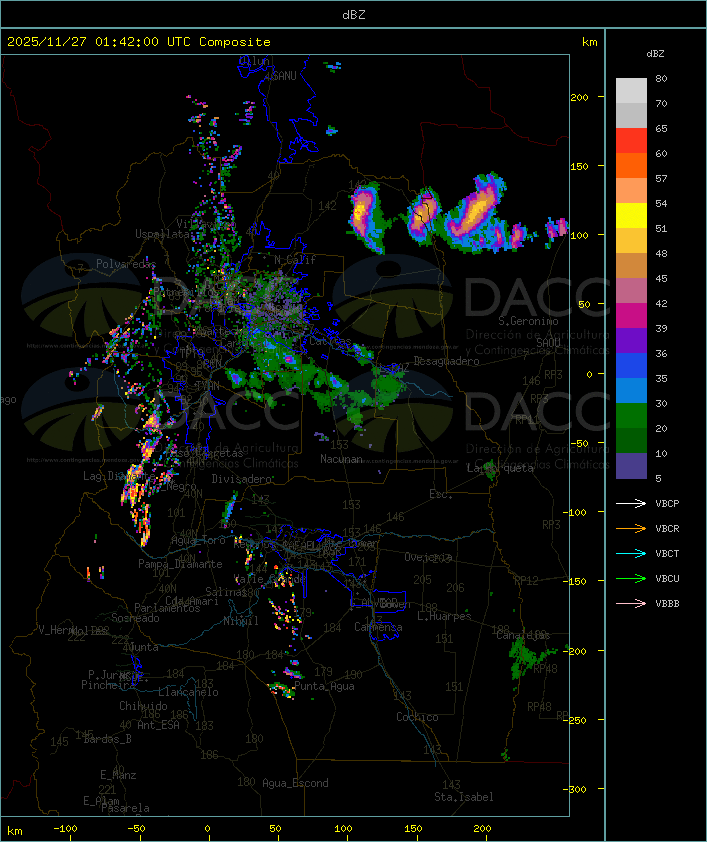
Task: Click the 2025/11/27 01:42:00 UTC Composite timestamp
Action: [x=139, y=42]
